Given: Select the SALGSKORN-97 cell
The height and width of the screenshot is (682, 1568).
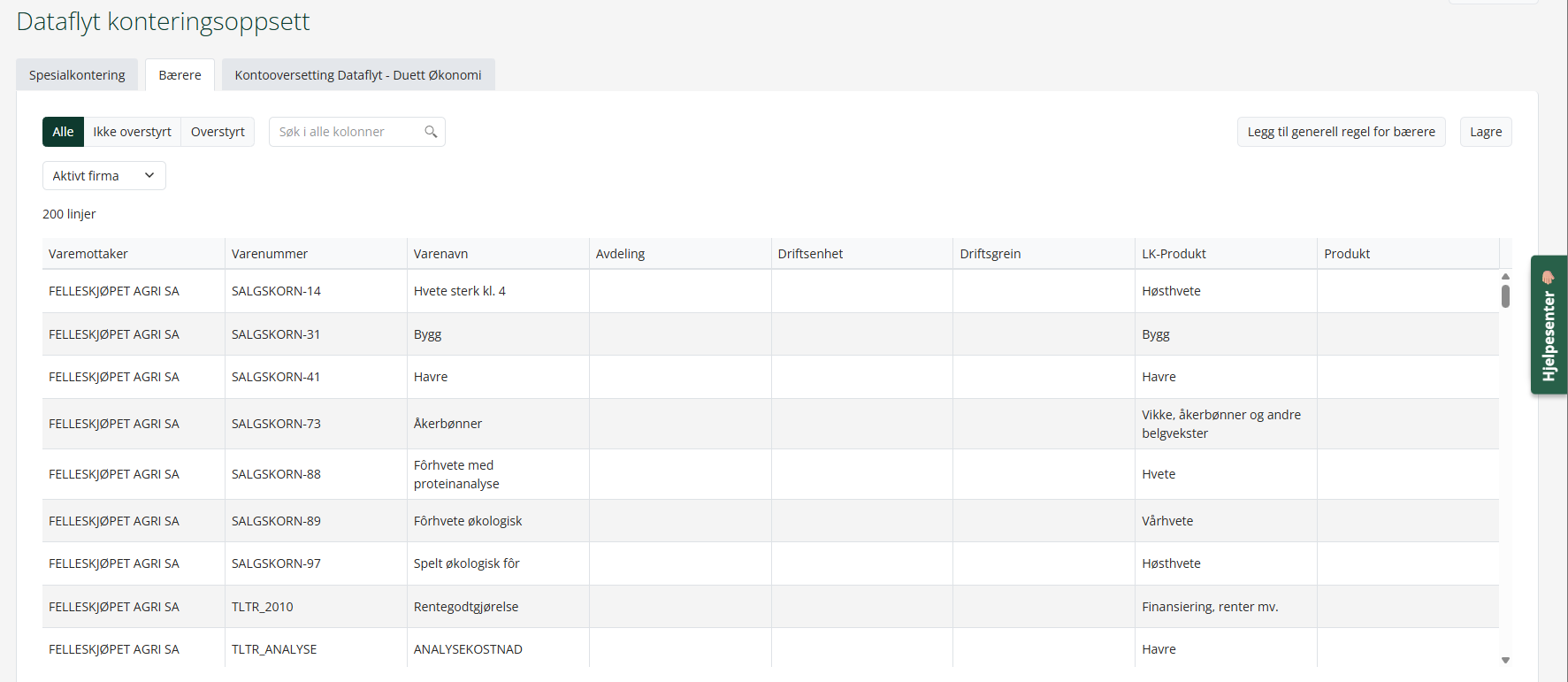Looking at the screenshot, I should (x=316, y=563).
